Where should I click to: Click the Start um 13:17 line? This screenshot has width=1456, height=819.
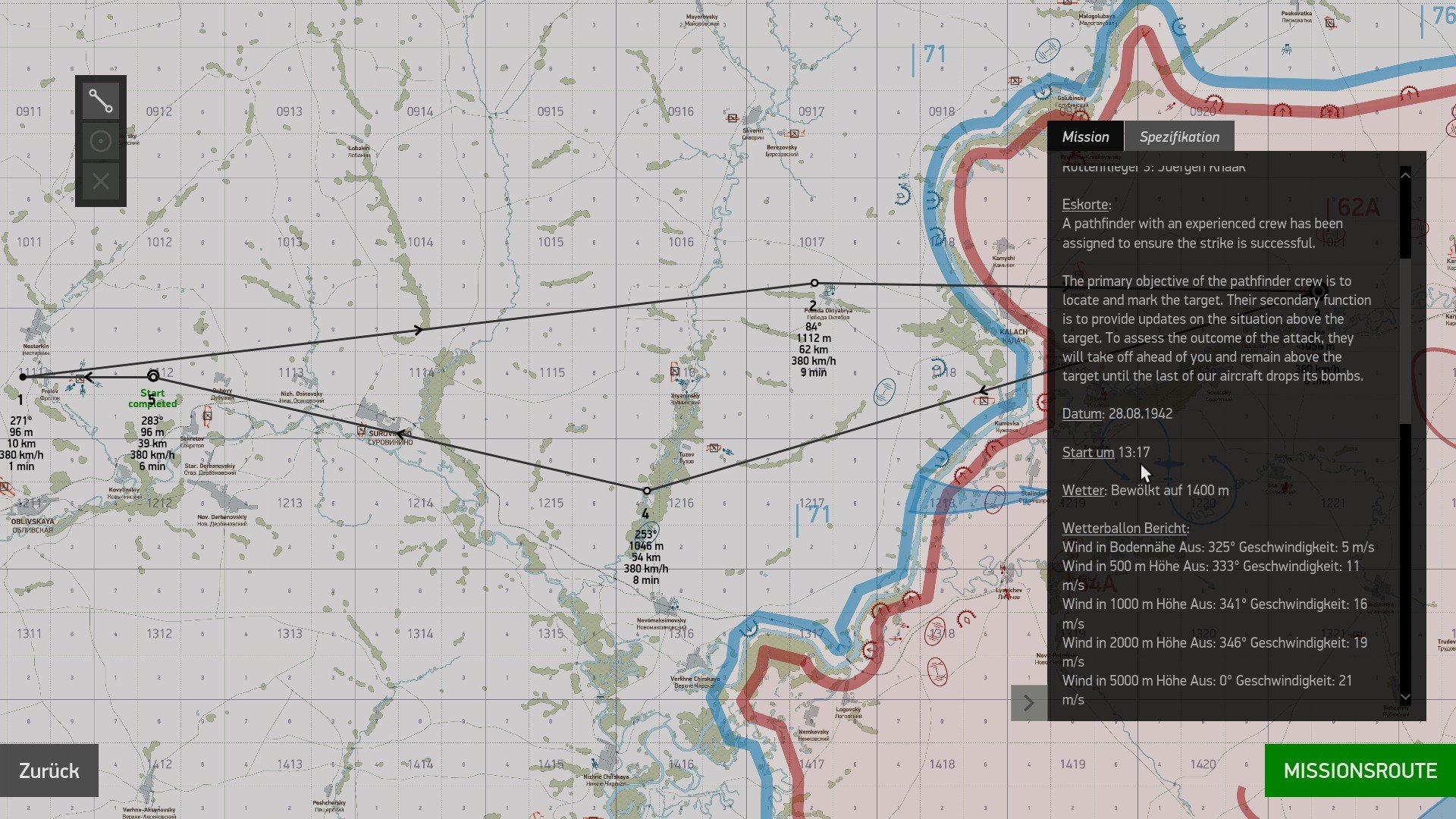point(1106,452)
